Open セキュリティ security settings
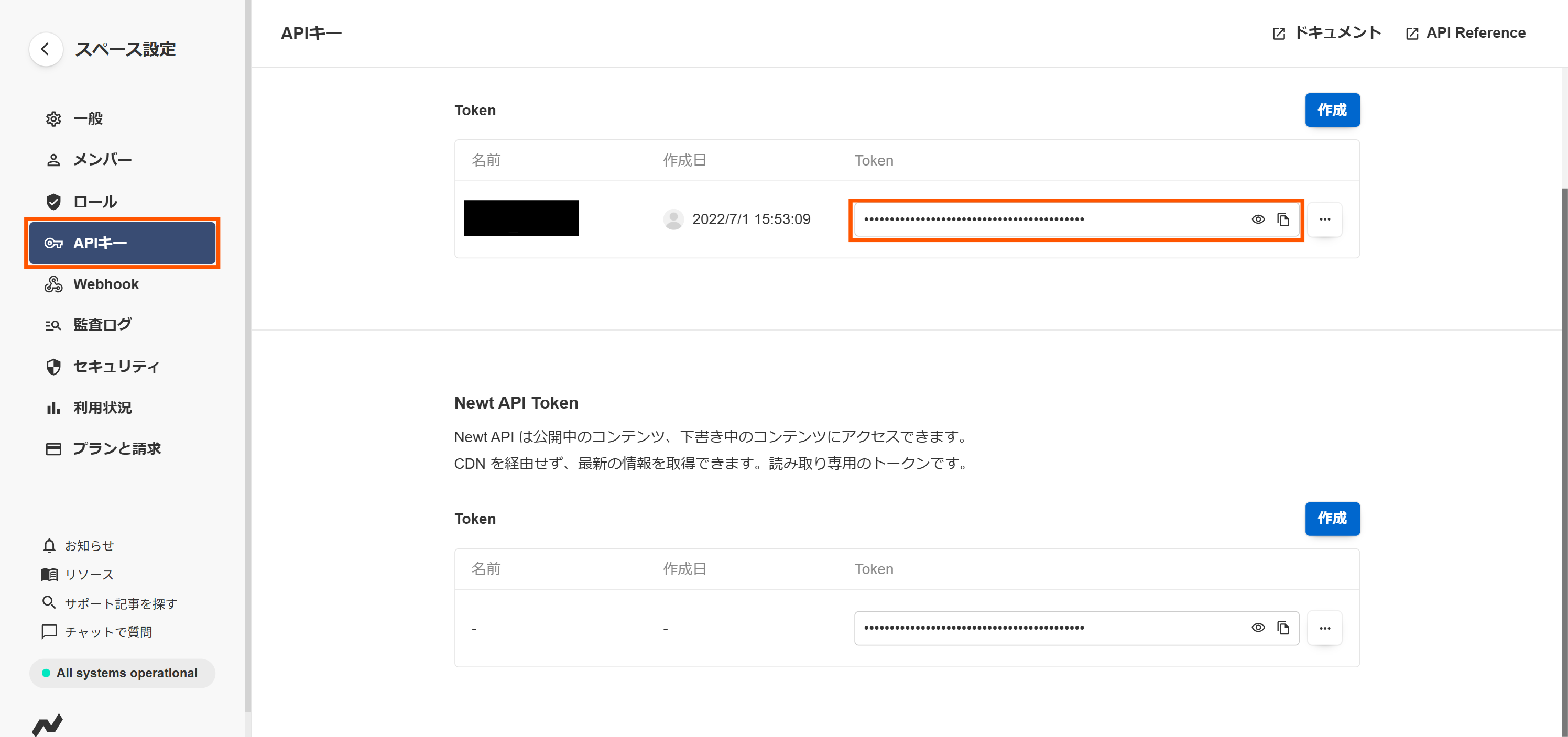 [122, 366]
